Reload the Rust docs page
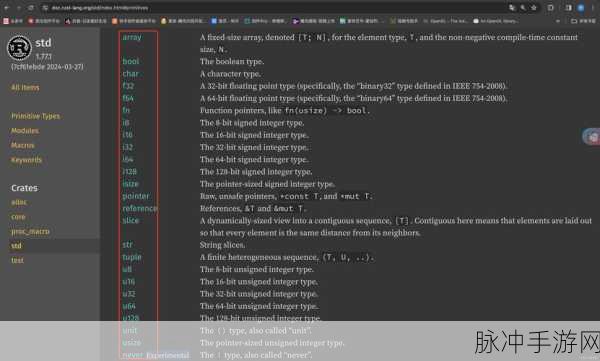600x361 pixels. click(x=31, y=8)
